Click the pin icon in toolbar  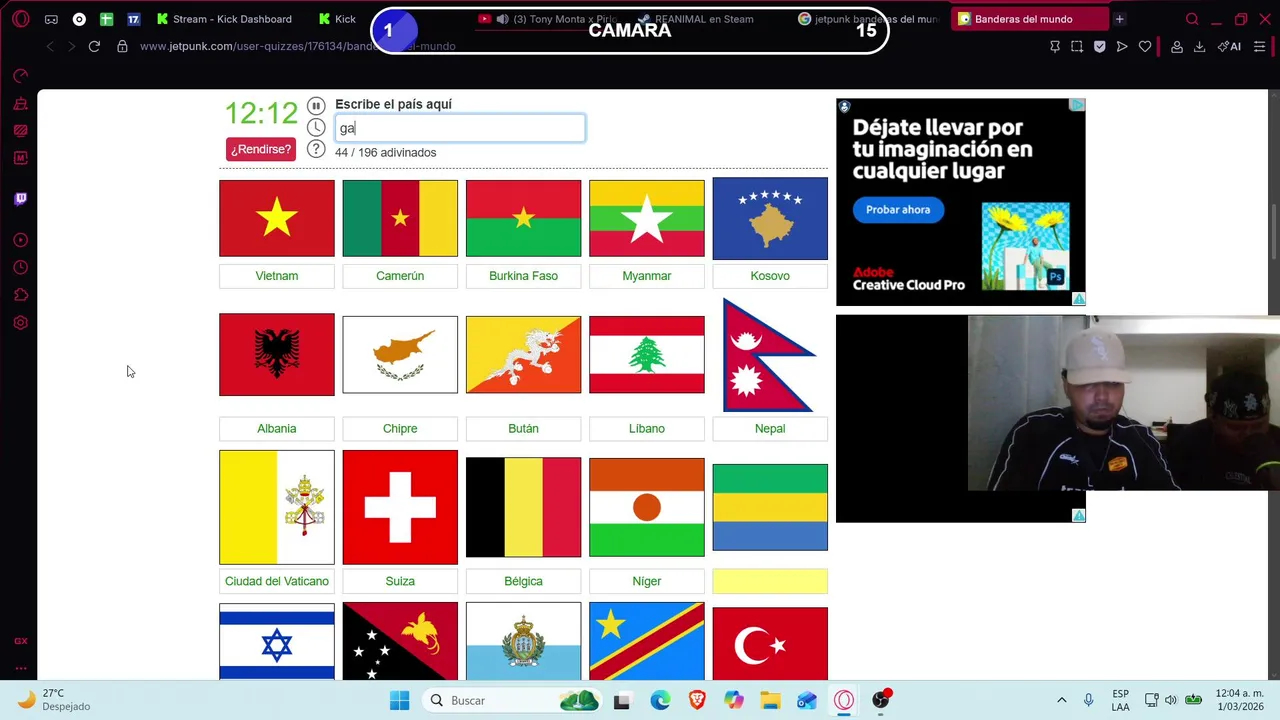pyautogui.click(x=1055, y=46)
